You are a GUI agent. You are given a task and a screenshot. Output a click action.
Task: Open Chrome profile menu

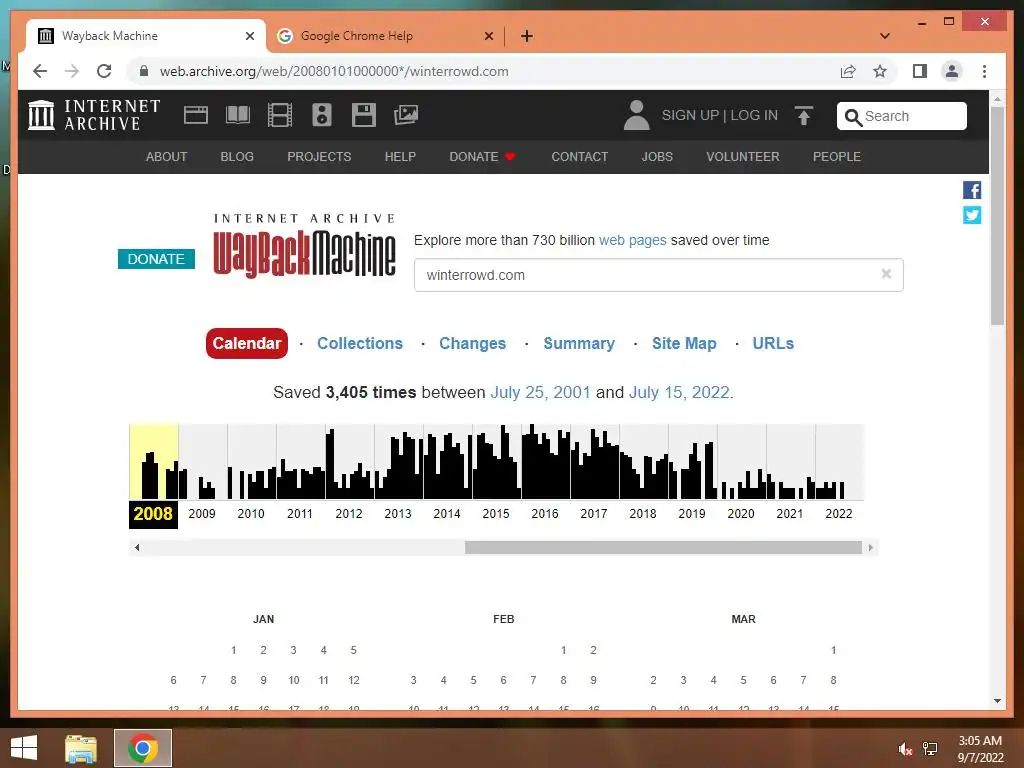952,71
